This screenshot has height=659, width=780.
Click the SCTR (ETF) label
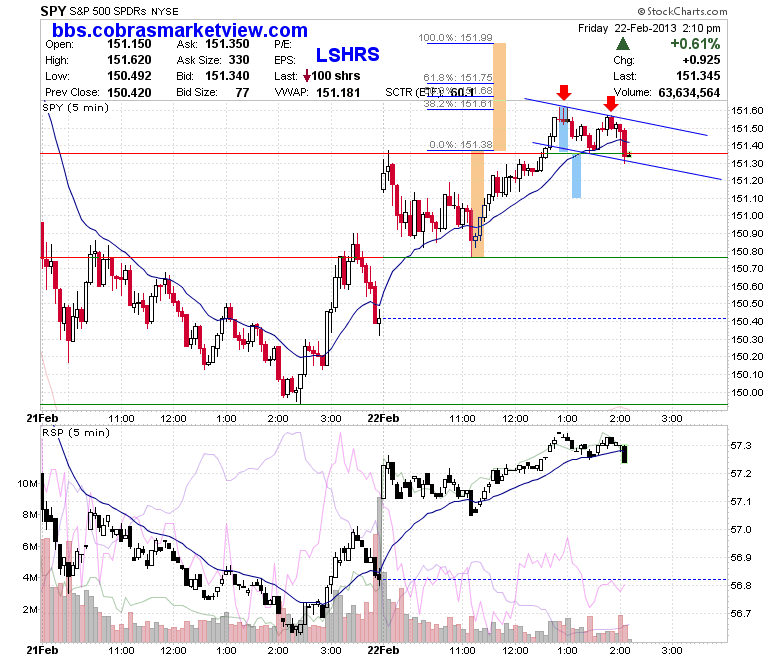point(414,92)
